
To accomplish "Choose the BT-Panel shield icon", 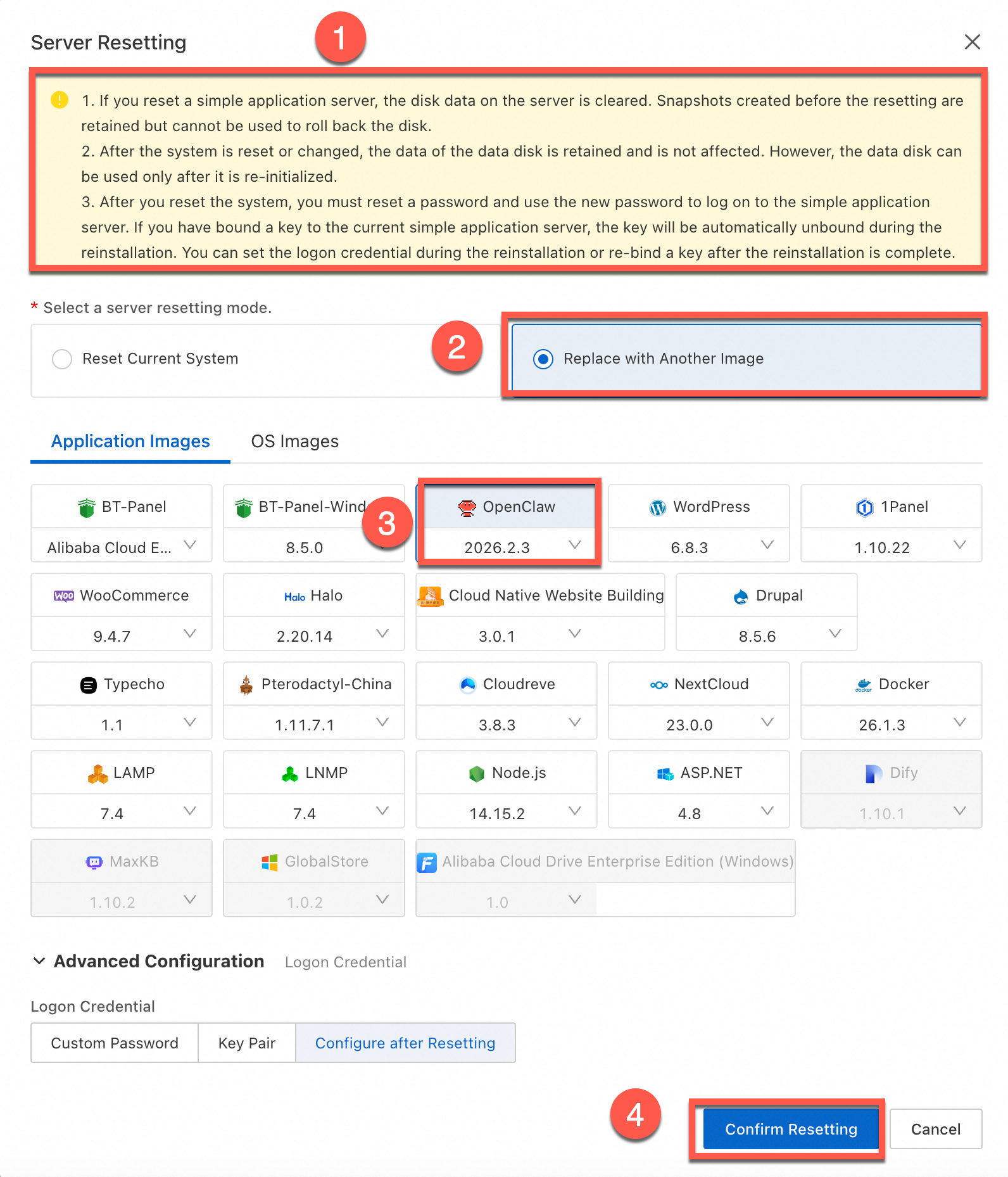I will coord(87,507).
